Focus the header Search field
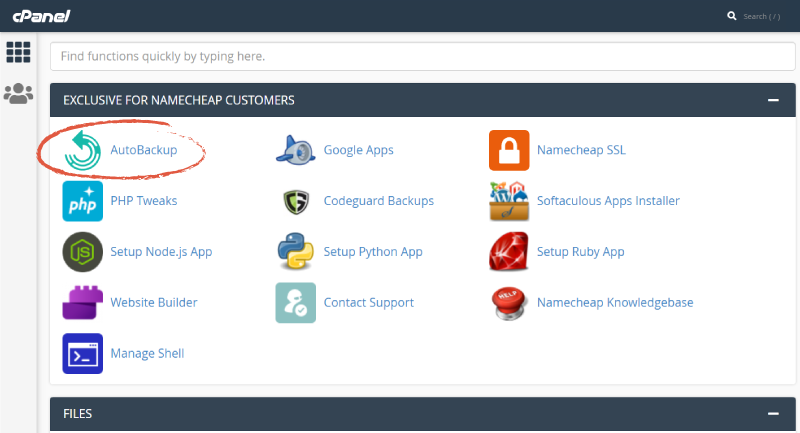This screenshot has height=433, width=800. click(x=762, y=16)
